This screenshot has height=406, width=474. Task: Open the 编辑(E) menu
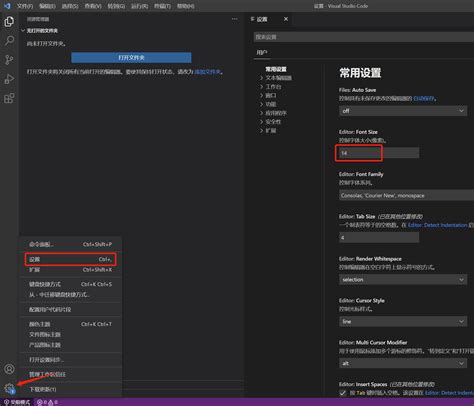pos(47,6)
